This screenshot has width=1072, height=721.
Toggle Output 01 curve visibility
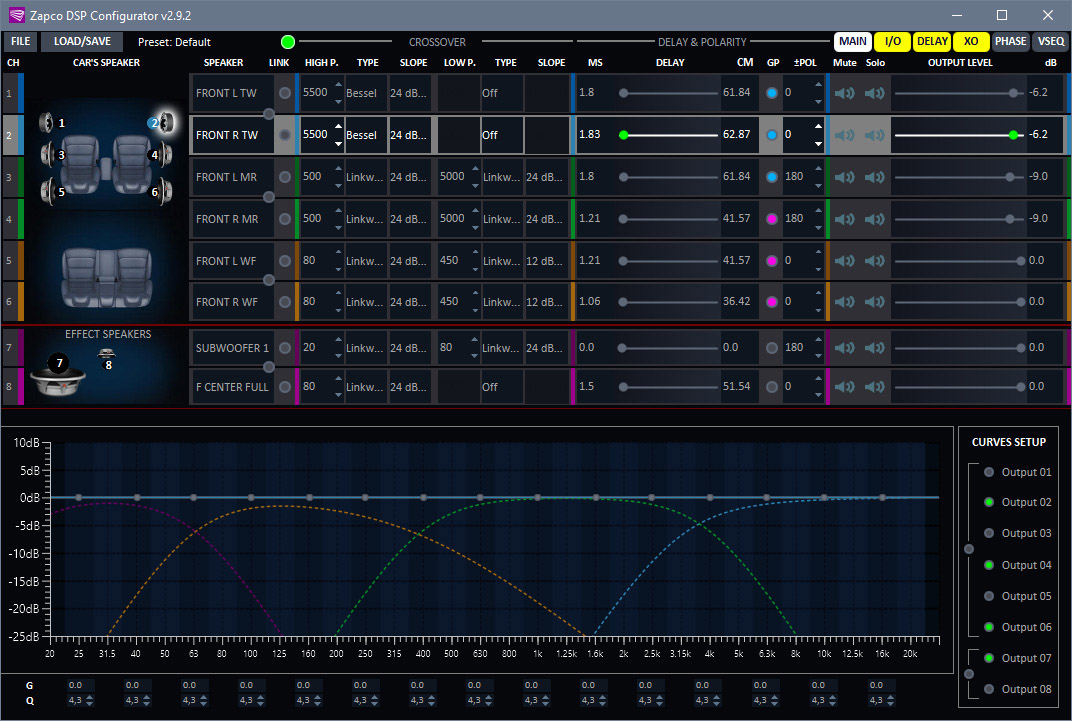(x=989, y=472)
